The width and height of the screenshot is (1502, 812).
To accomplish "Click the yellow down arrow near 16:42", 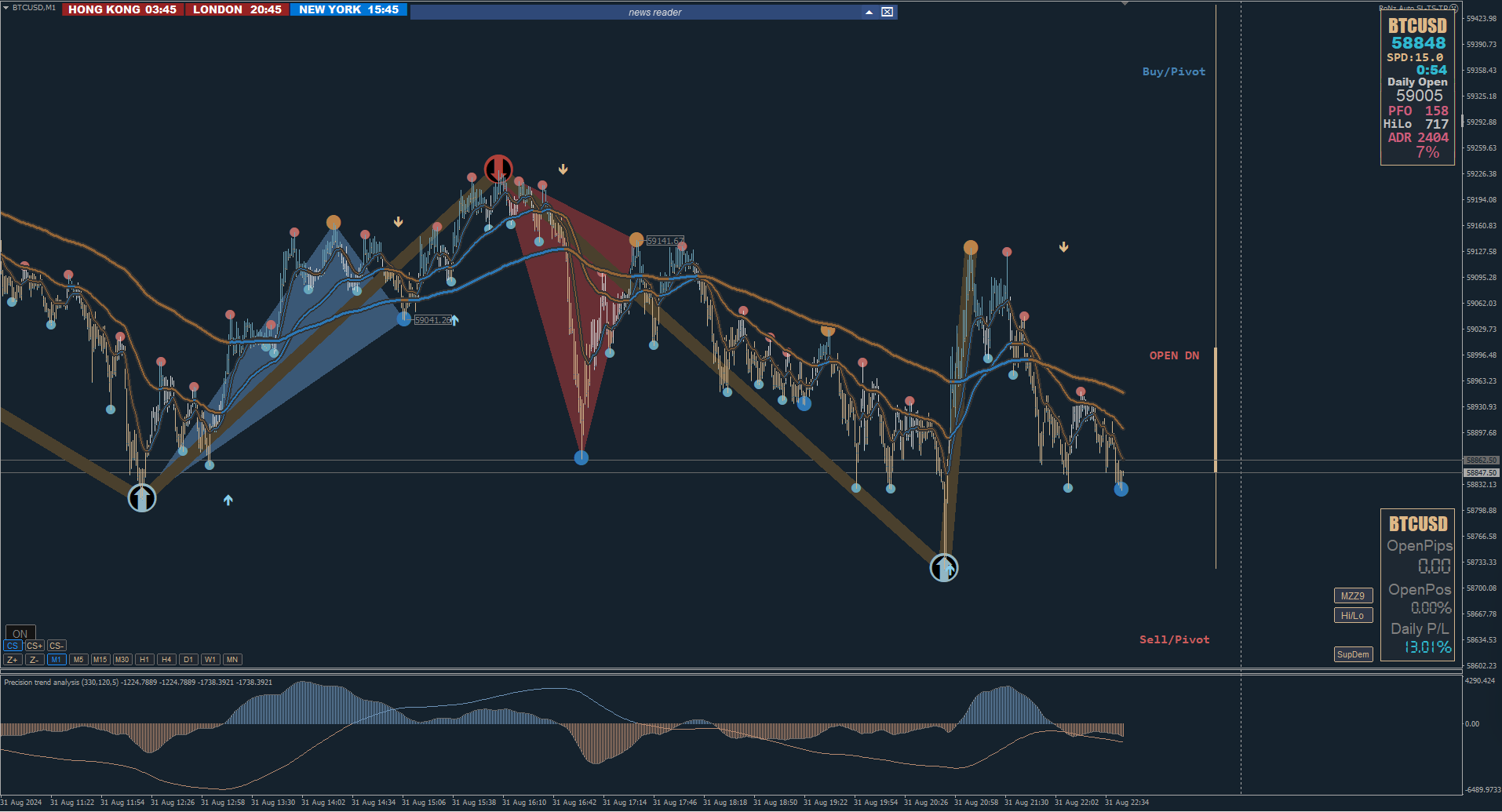I will pyautogui.click(x=563, y=169).
